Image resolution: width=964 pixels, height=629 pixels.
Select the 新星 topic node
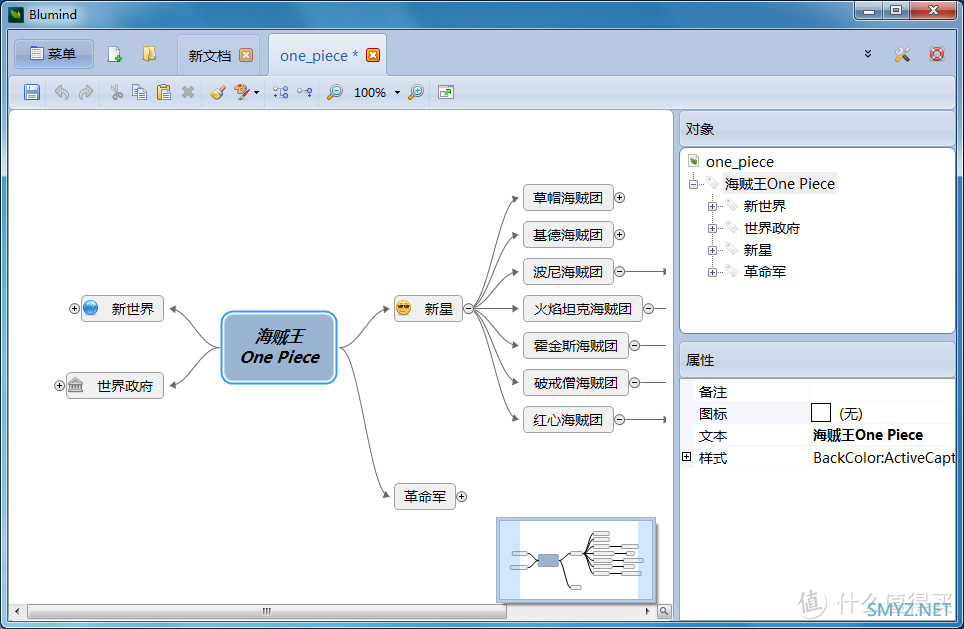click(428, 309)
